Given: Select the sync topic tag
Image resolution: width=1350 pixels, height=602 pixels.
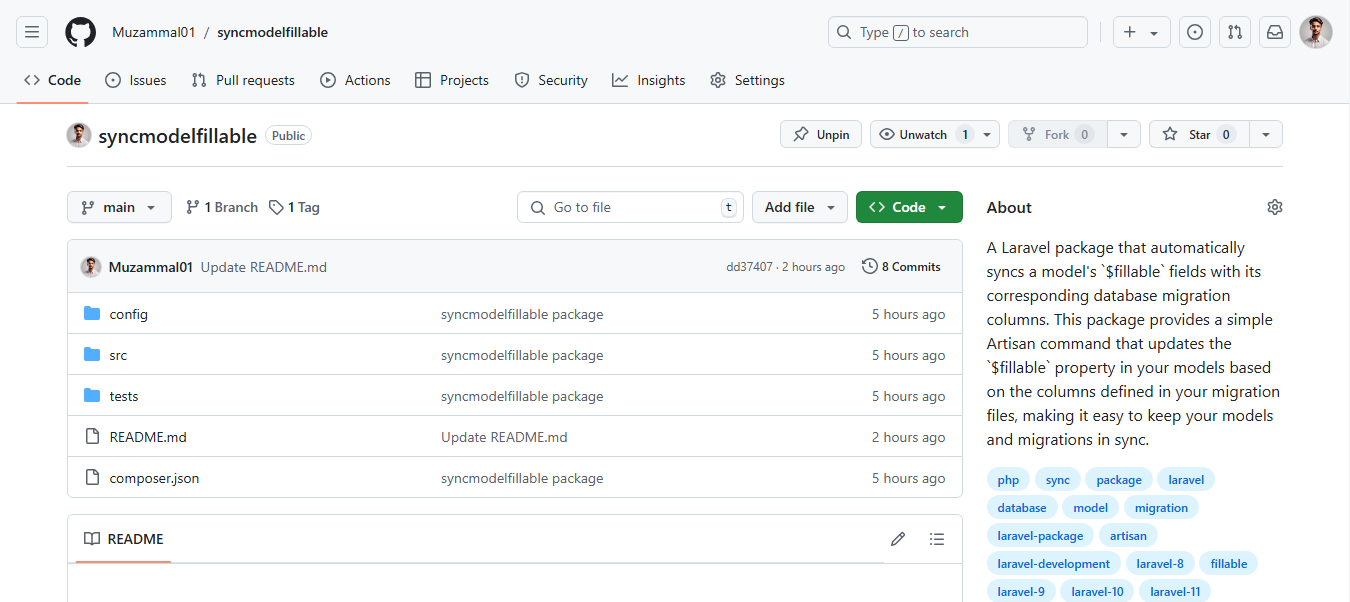Looking at the screenshot, I should (1058, 480).
